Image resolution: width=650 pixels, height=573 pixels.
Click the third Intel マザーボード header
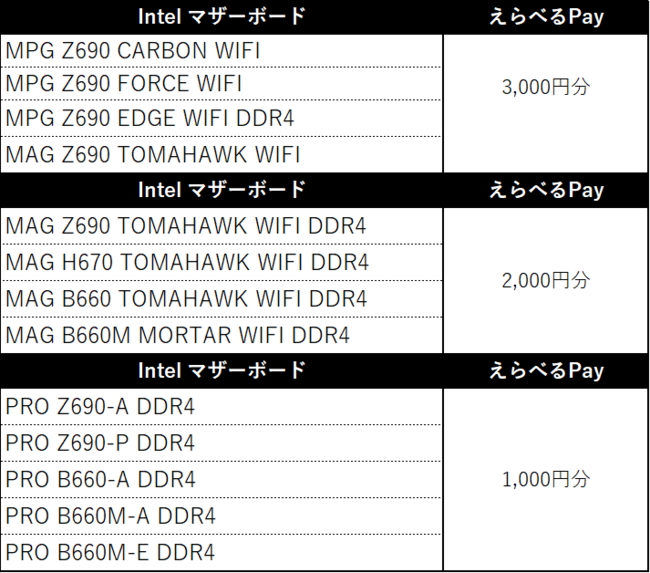(x=221, y=371)
